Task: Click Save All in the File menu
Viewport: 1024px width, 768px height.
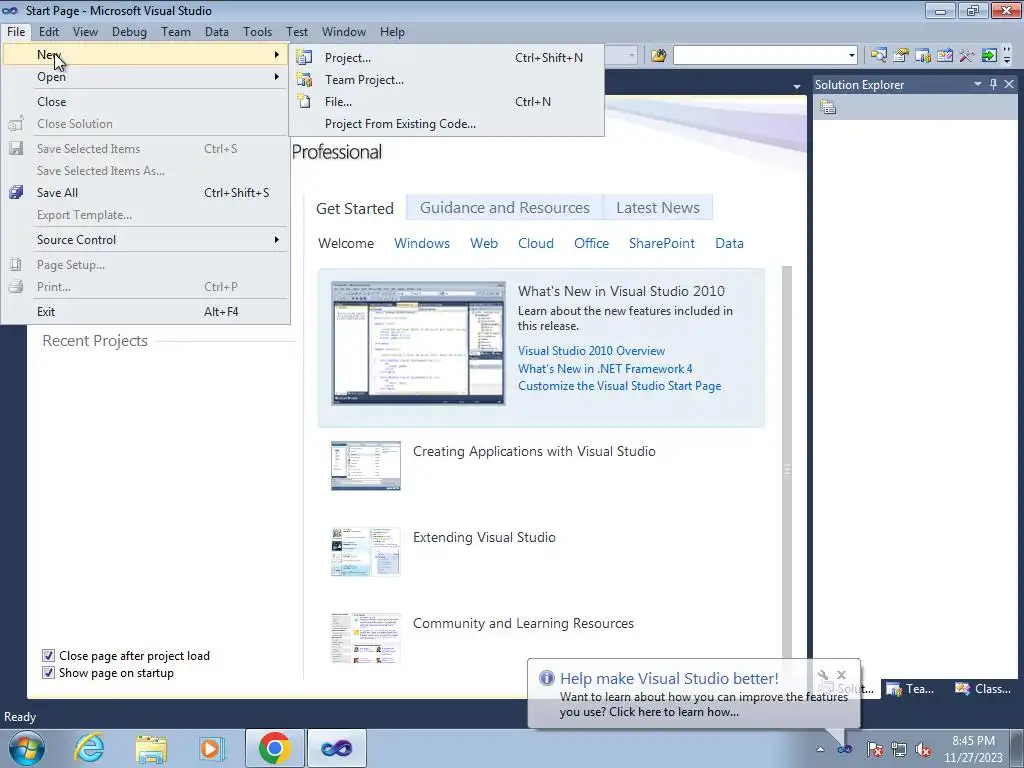Action: point(145,193)
